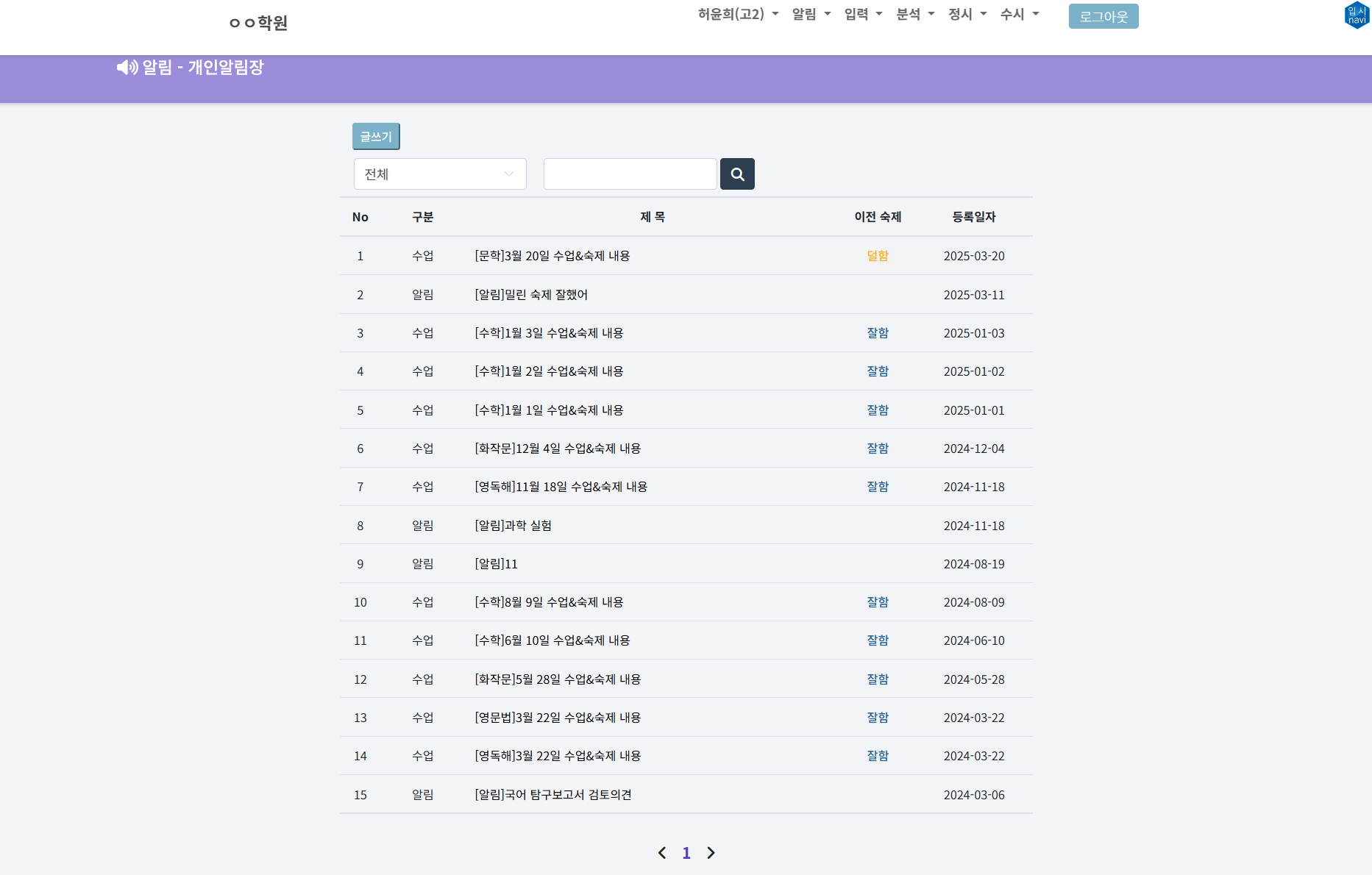
Task: Open the 수시 menu
Action: tap(1020, 14)
